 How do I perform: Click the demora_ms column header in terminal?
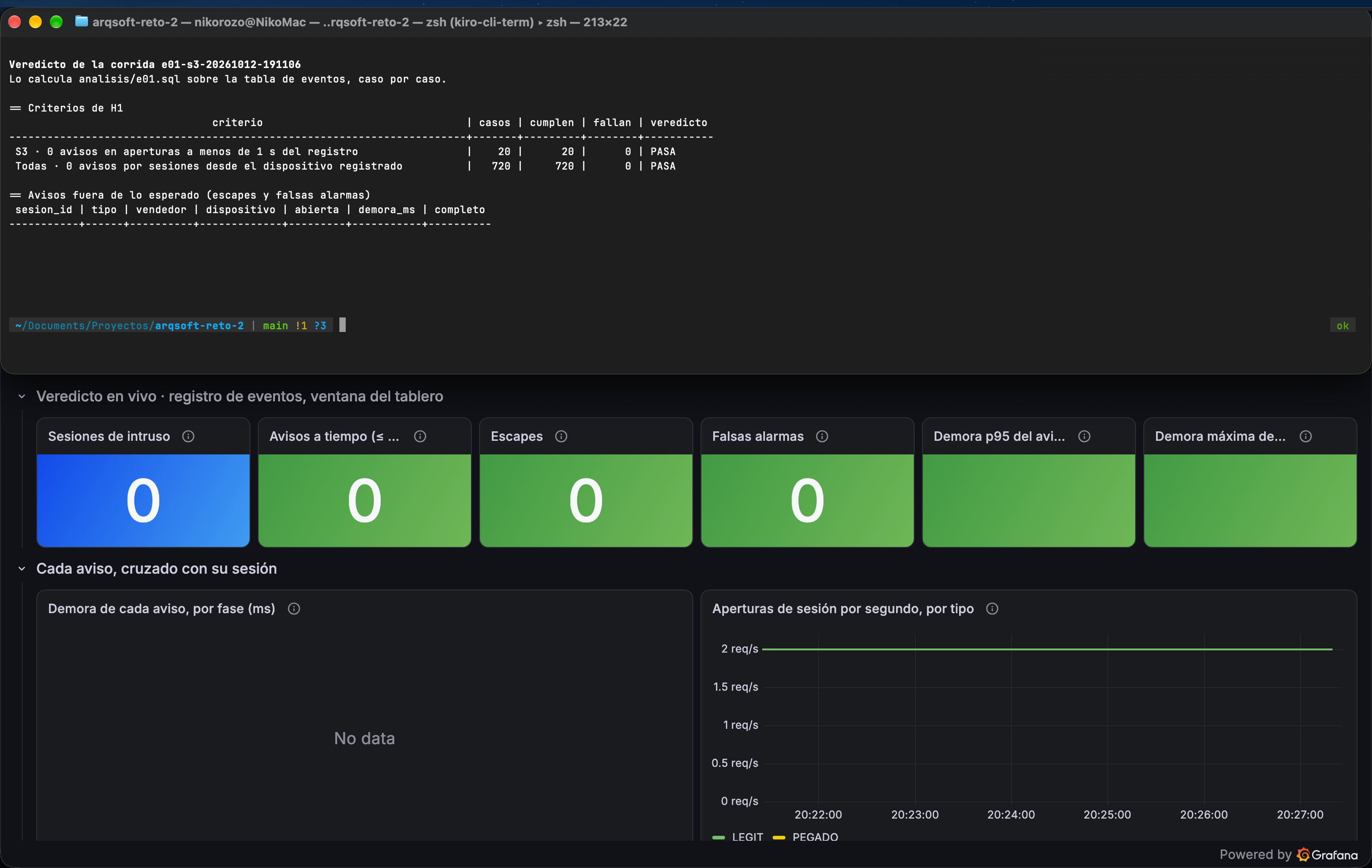tap(386, 210)
